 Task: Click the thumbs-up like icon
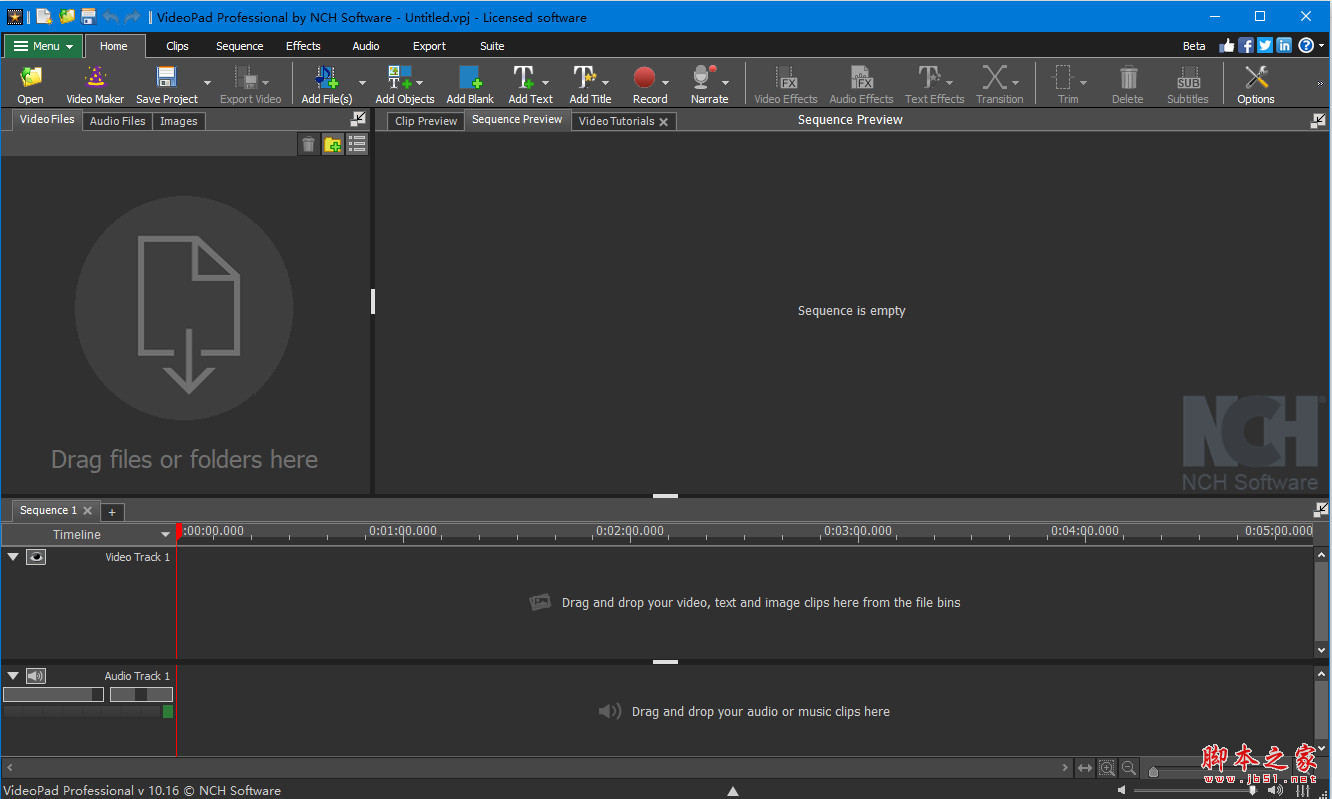click(x=1227, y=46)
